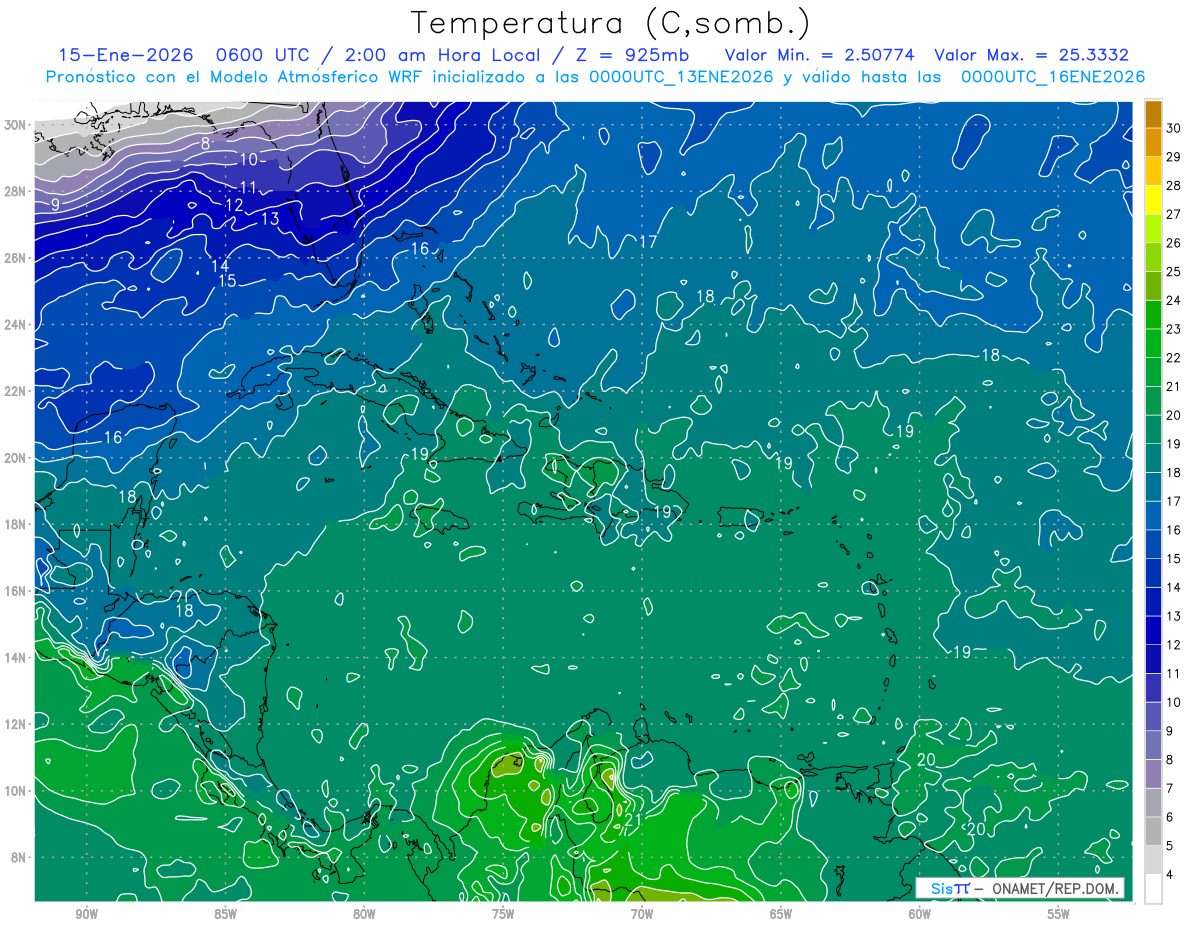Click the contour label "10" on the map
1200x927 pixels.
[249, 159]
